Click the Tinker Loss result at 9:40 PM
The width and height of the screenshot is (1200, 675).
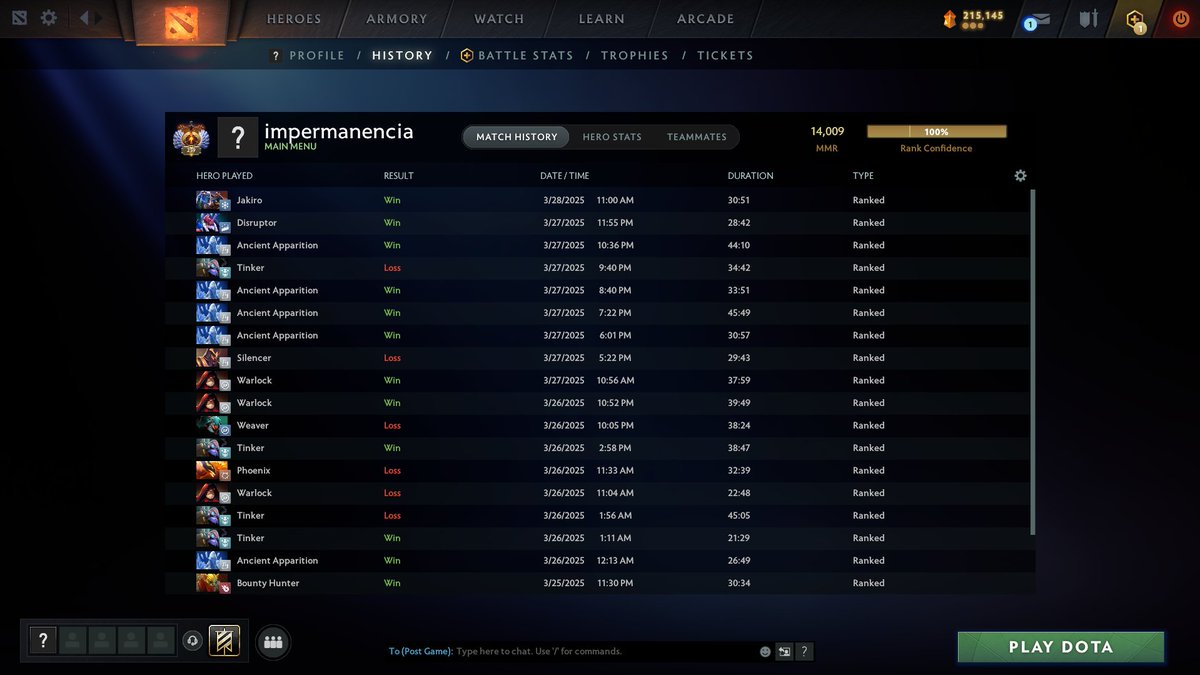coord(392,268)
